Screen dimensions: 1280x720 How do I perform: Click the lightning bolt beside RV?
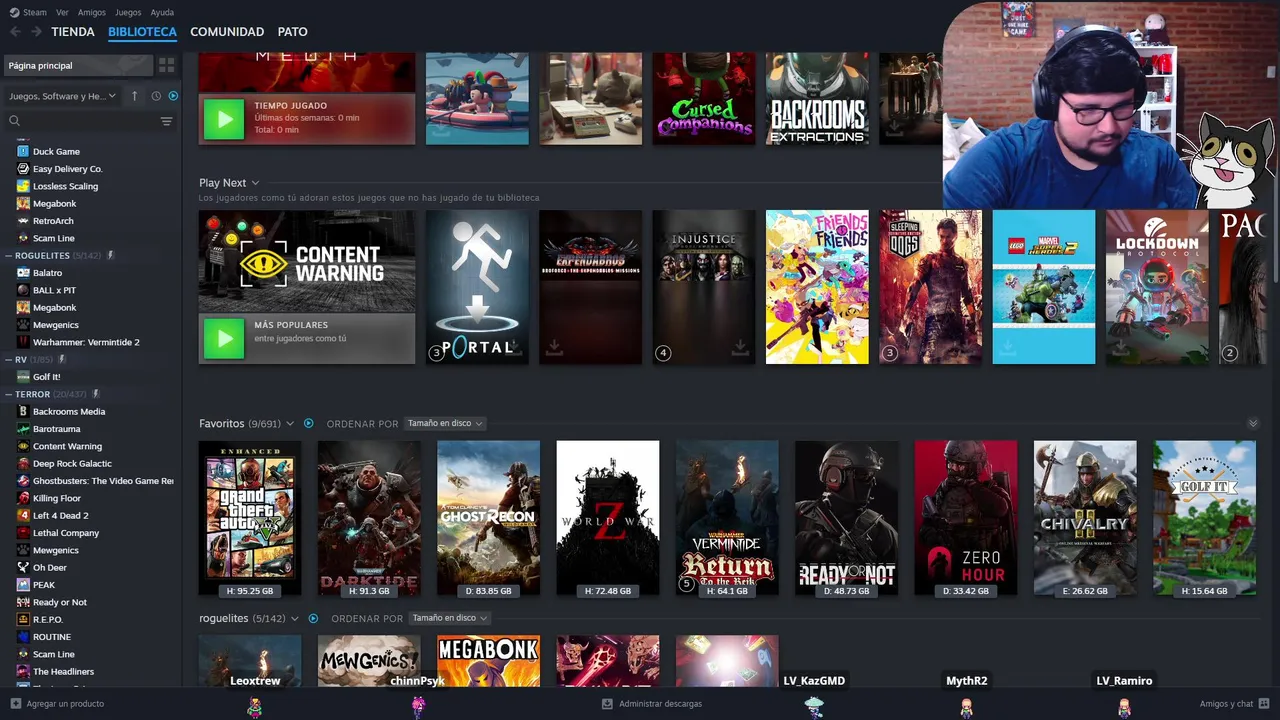(x=62, y=359)
